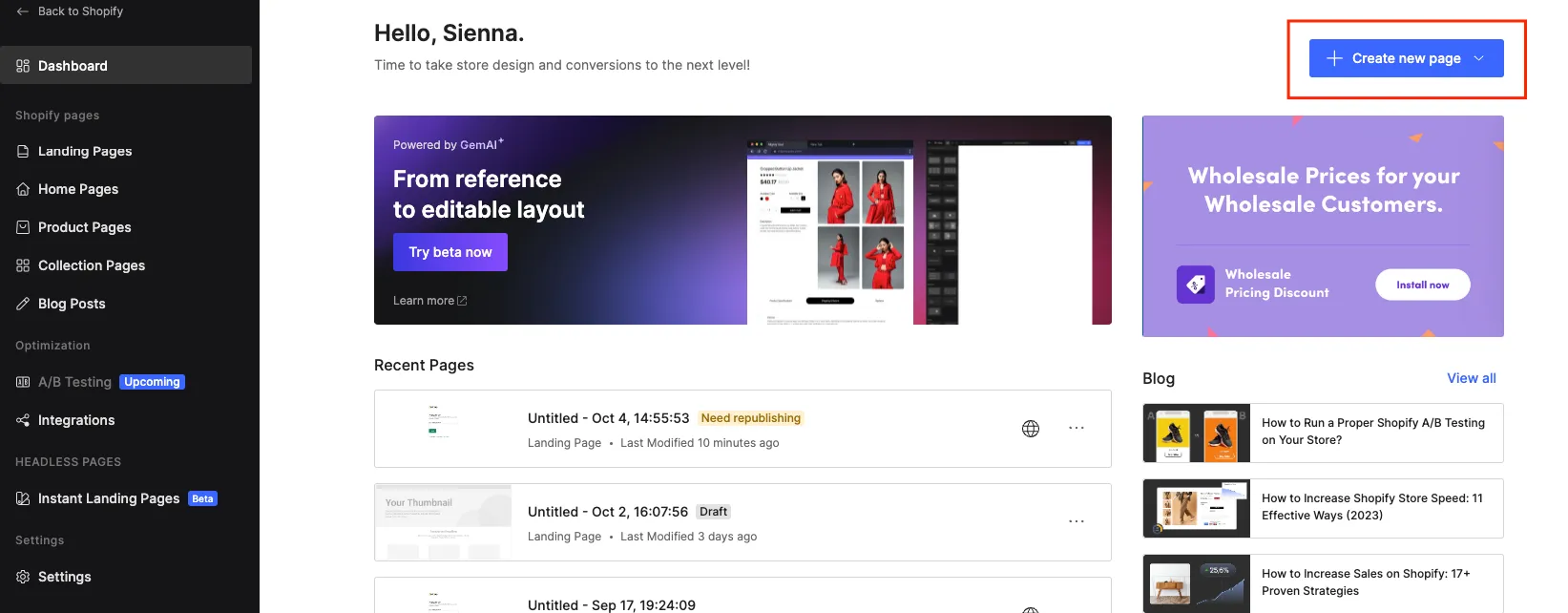Click the plus icon on Create new page
This screenshot has width=1568, height=613.
point(1334,58)
